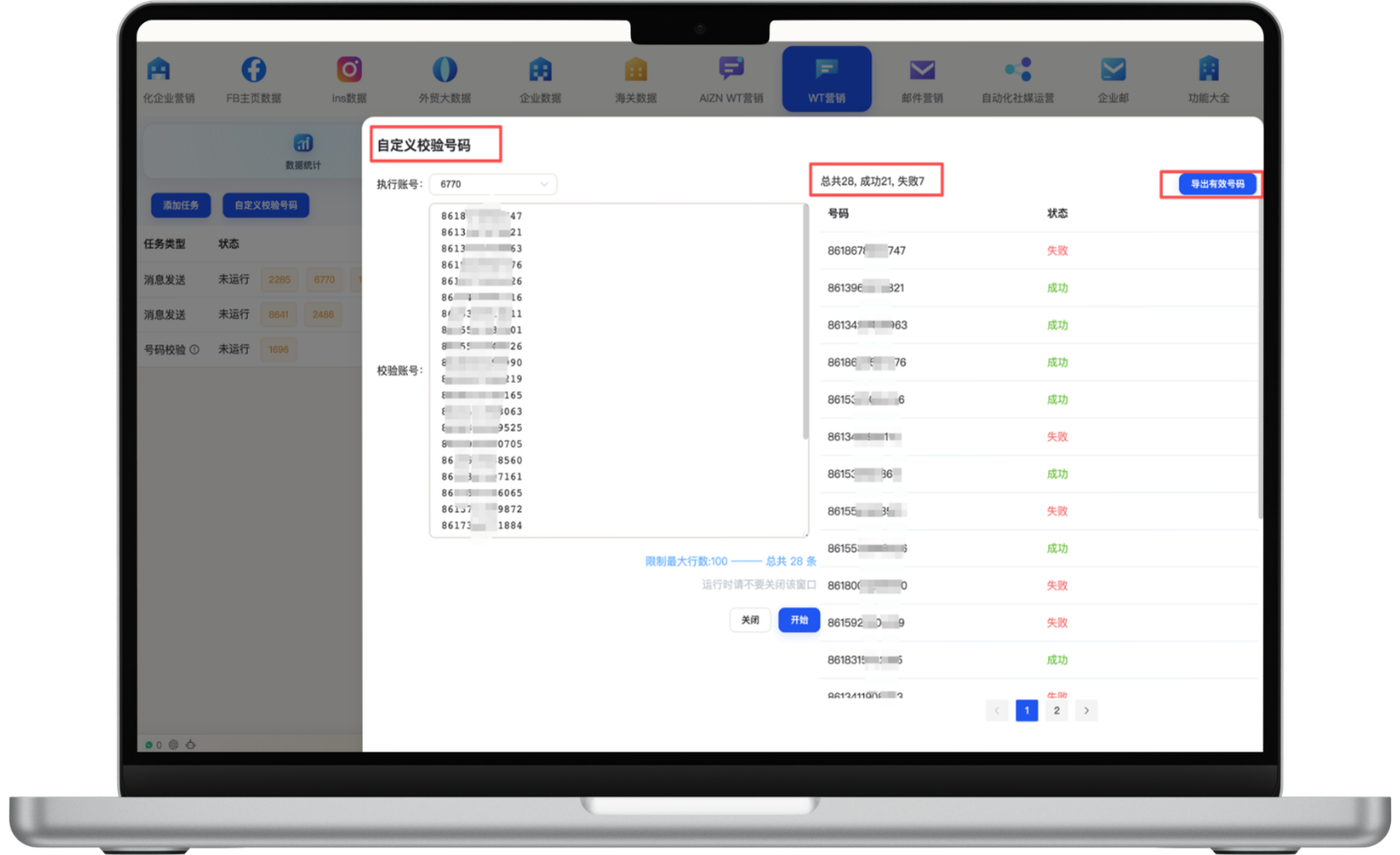Select page 1 in the pagination

click(x=1027, y=710)
